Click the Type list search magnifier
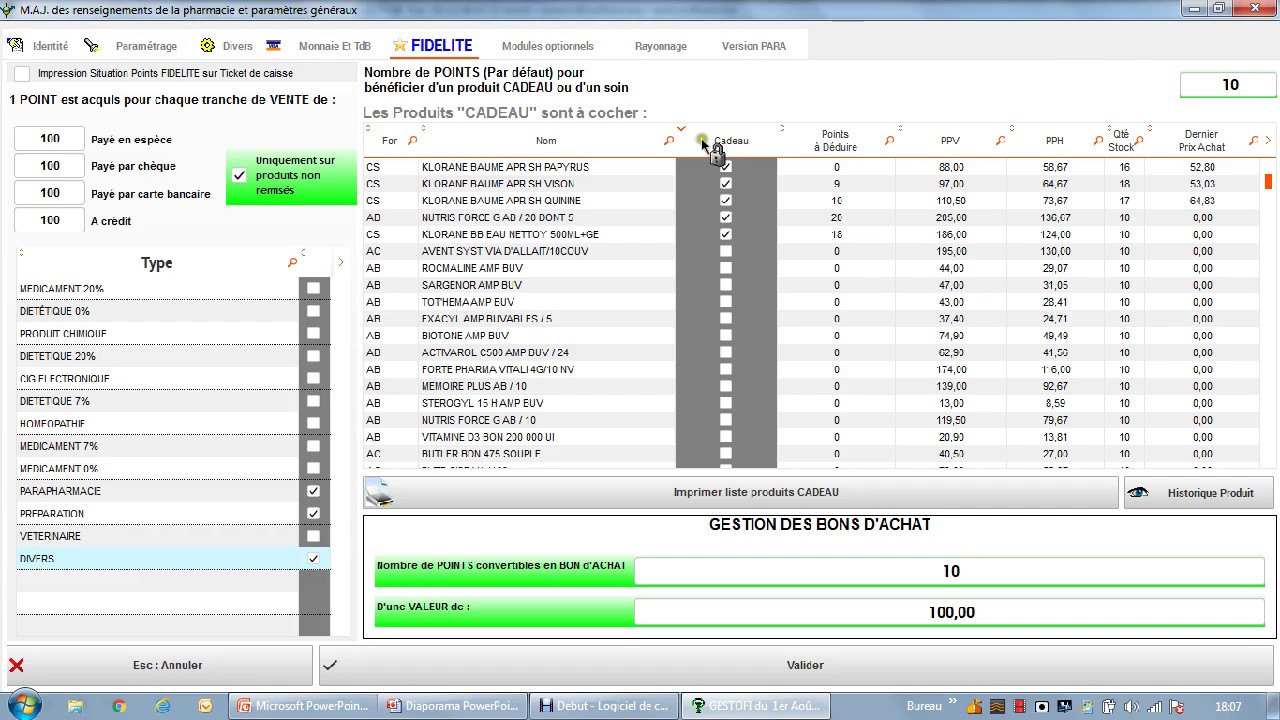The image size is (1280, 720). click(x=292, y=263)
